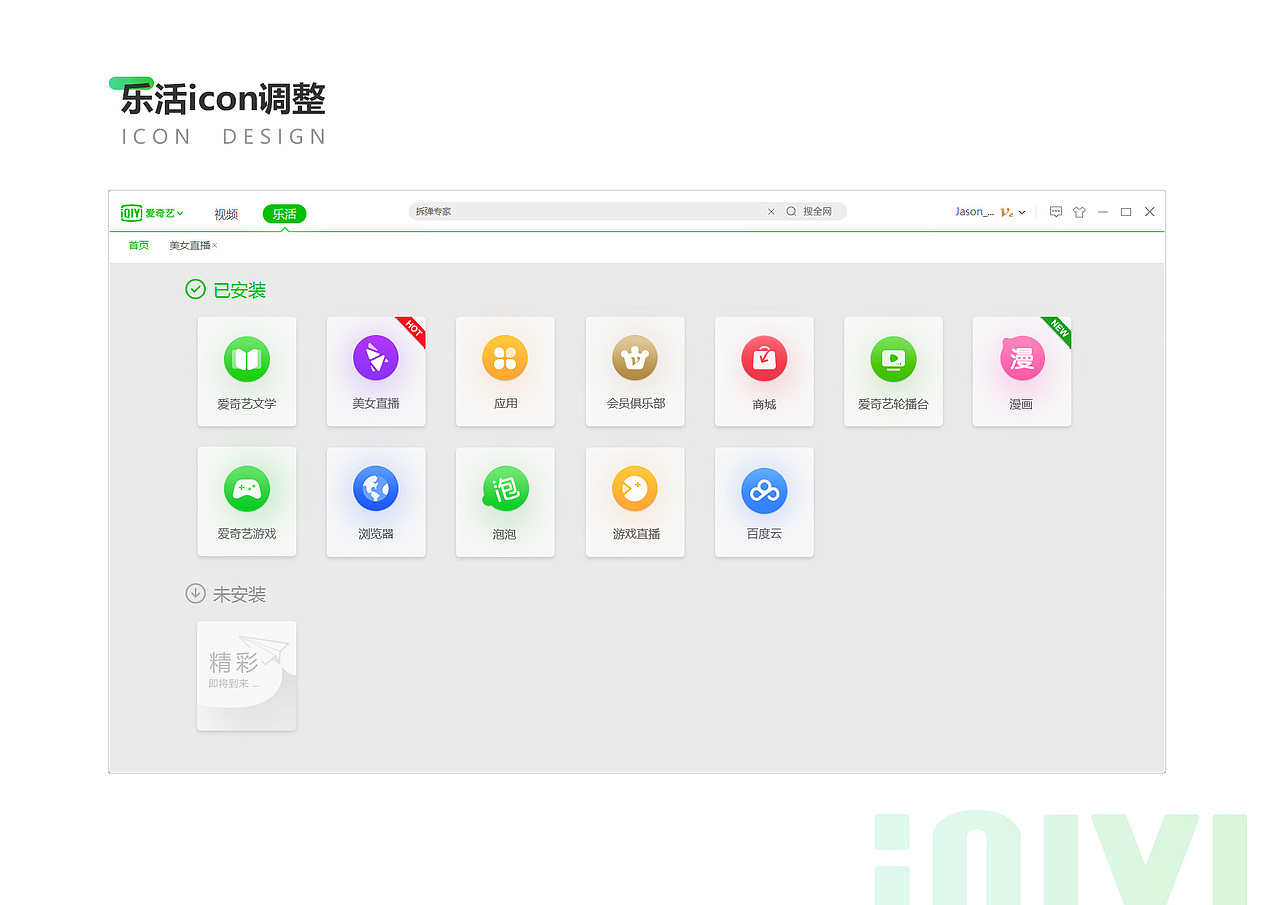Viewport: 1280px width, 905px height.
Task: Open the 应用 orange four-dot icon
Action: (505, 358)
